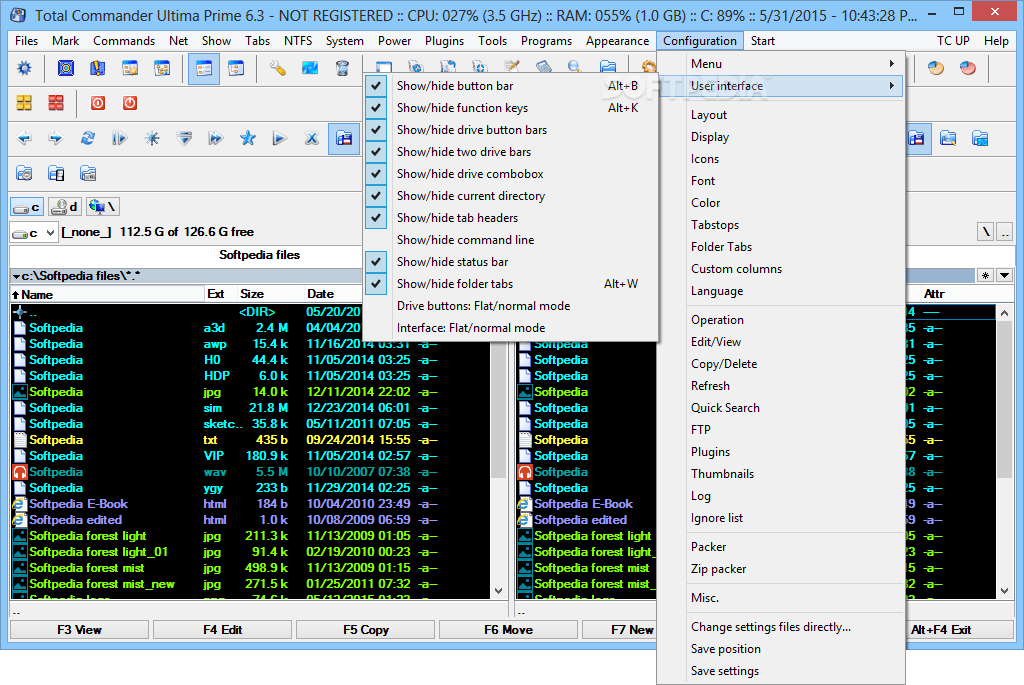This screenshot has width=1024, height=685.
Task: Click the red pie chart icon
Action: tap(968, 68)
